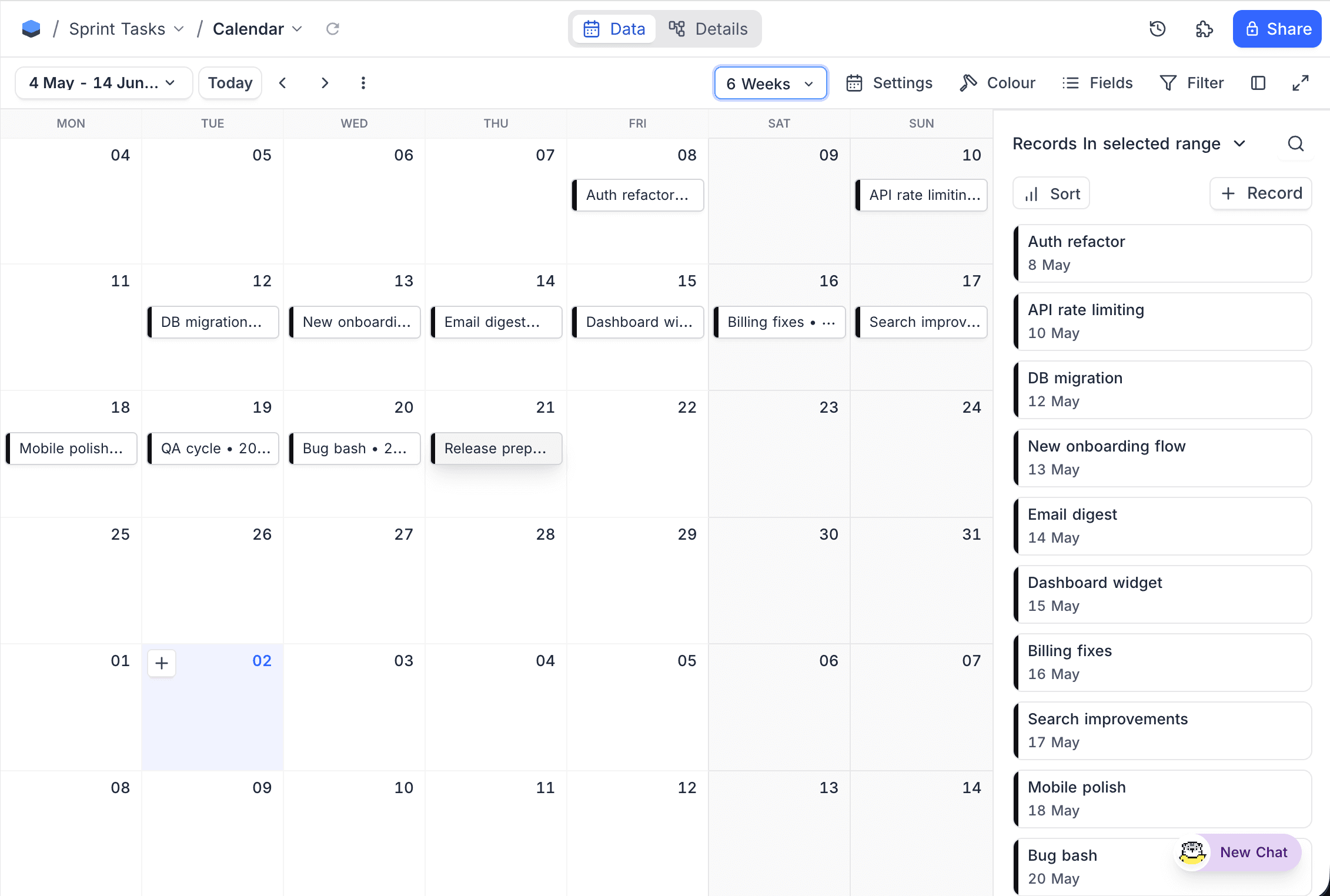Open the revision history clock icon
1330x896 pixels.
tap(1157, 29)
